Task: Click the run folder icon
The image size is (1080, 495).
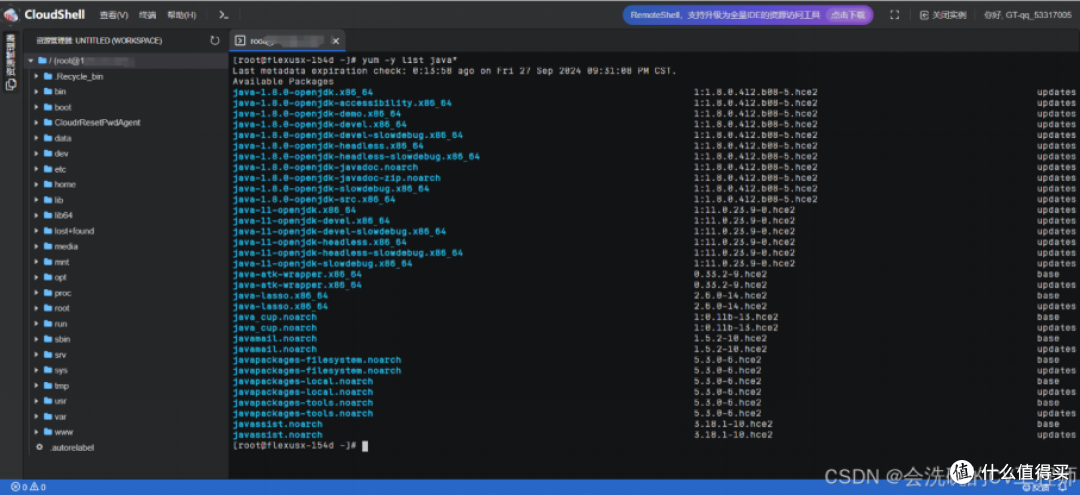Action: pyautogui.click(x=48, y=324)
